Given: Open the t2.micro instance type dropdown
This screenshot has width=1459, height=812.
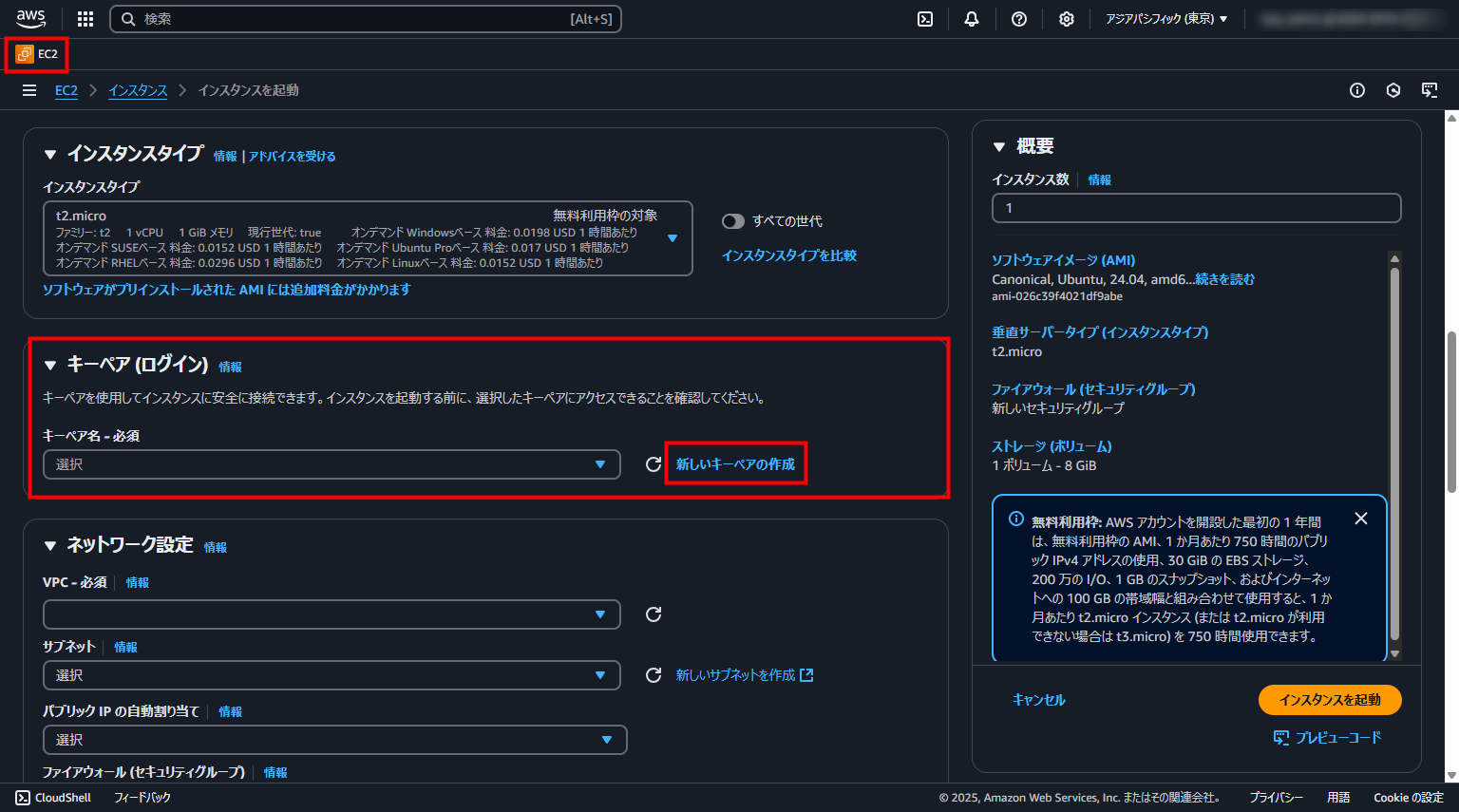Looking at the screenshot, I should (368, 238).
